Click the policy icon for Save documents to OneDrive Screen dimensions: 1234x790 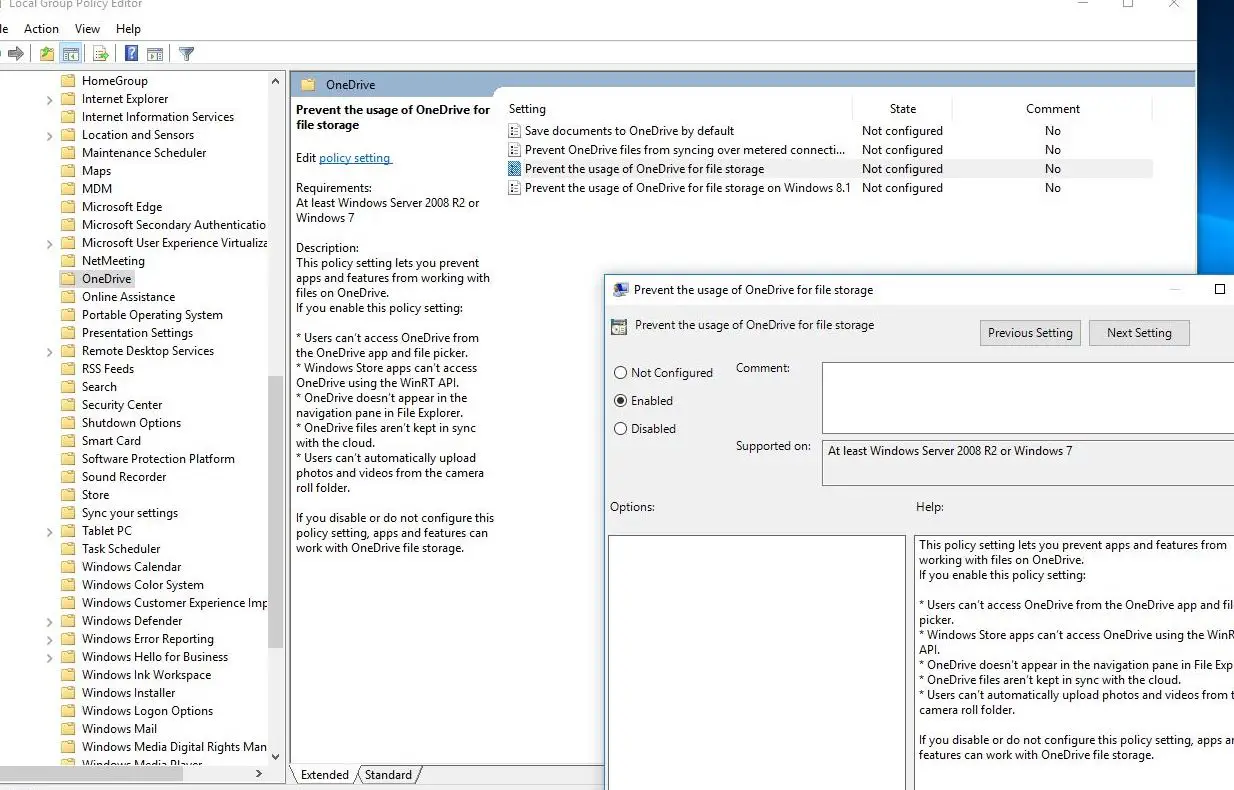click(x=515, y=131)
